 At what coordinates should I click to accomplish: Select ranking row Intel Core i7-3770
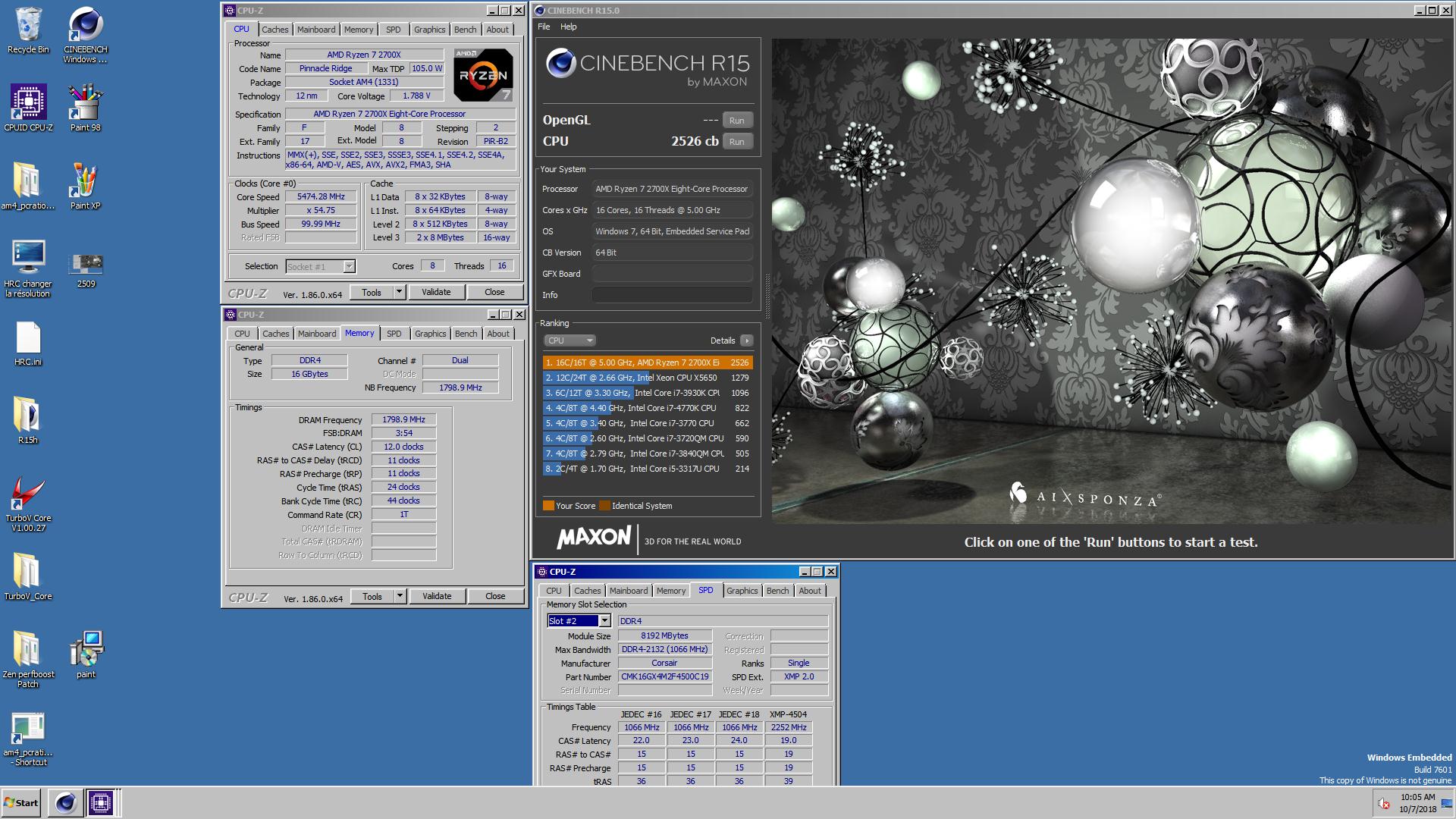point(648,423)
